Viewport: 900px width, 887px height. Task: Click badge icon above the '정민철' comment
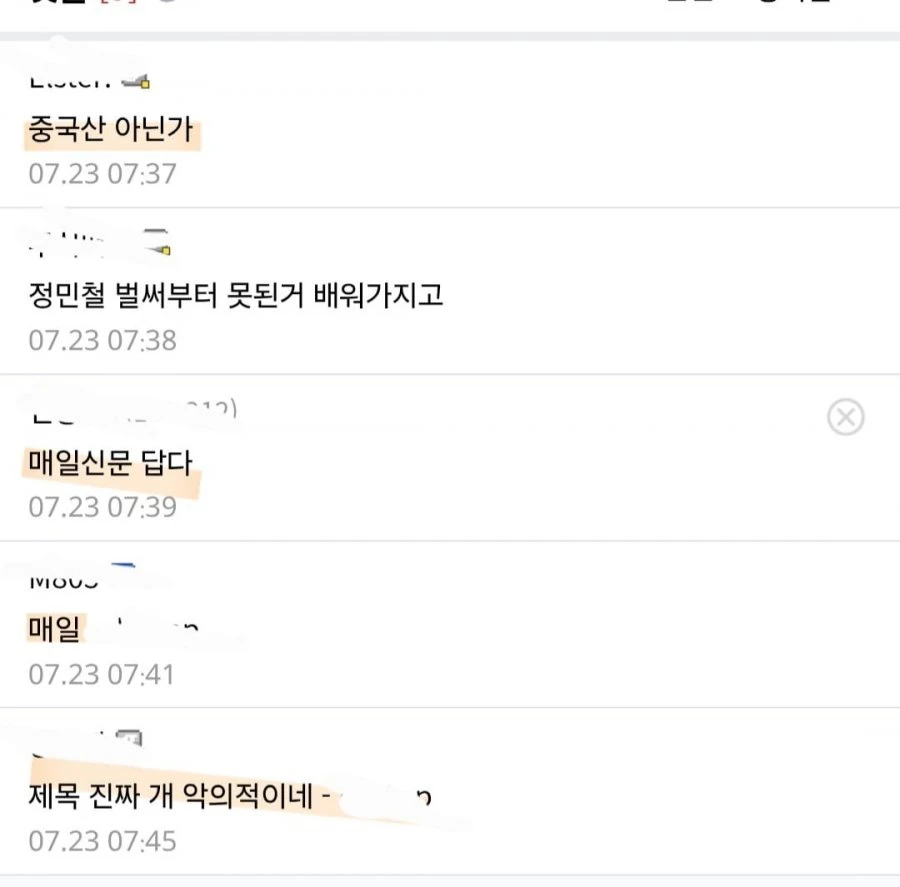pos(156,242)
